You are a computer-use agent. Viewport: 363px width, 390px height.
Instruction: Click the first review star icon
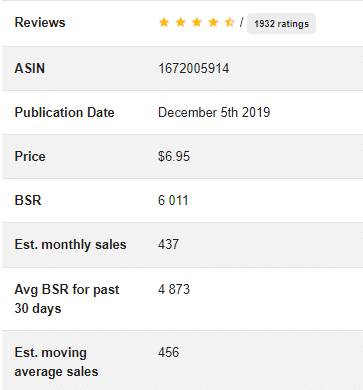[164, 22]
